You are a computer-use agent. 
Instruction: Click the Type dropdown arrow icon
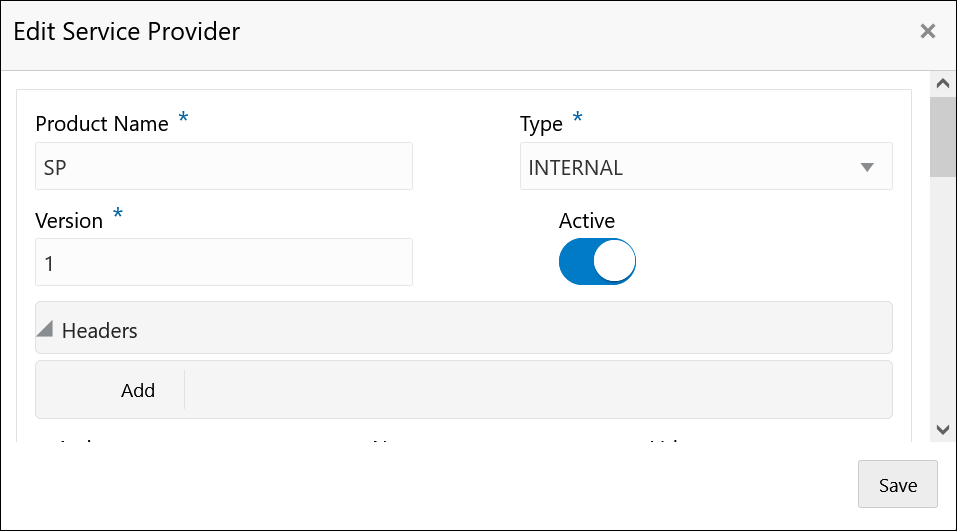[x=867, y=167]
